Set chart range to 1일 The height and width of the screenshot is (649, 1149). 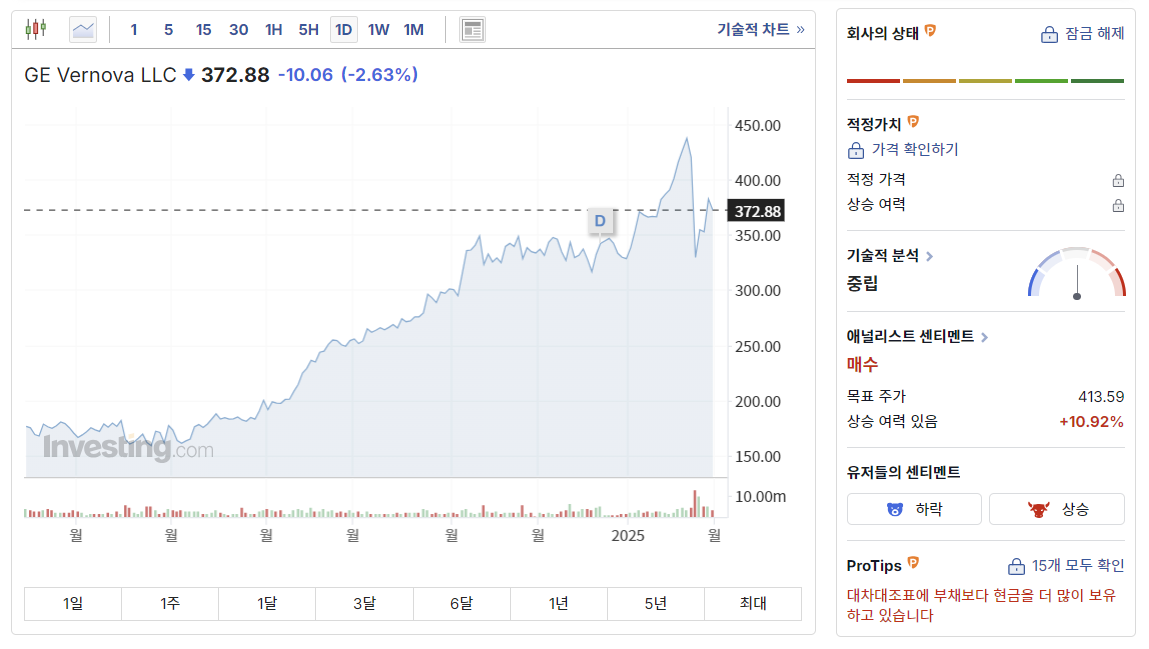tap(73, 604)
